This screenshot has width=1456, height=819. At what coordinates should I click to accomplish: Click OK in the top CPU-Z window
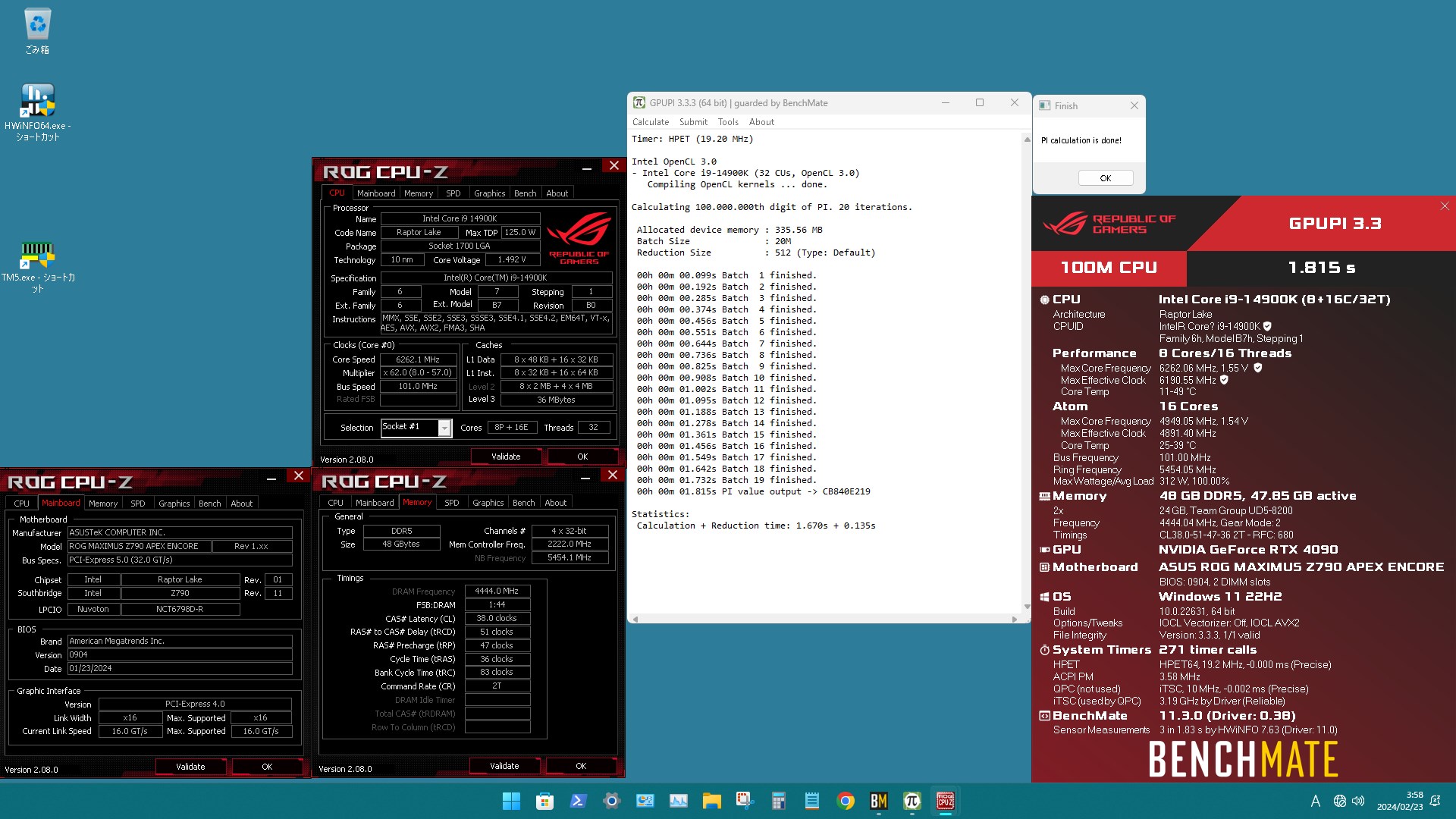click(x=582, y=457)
